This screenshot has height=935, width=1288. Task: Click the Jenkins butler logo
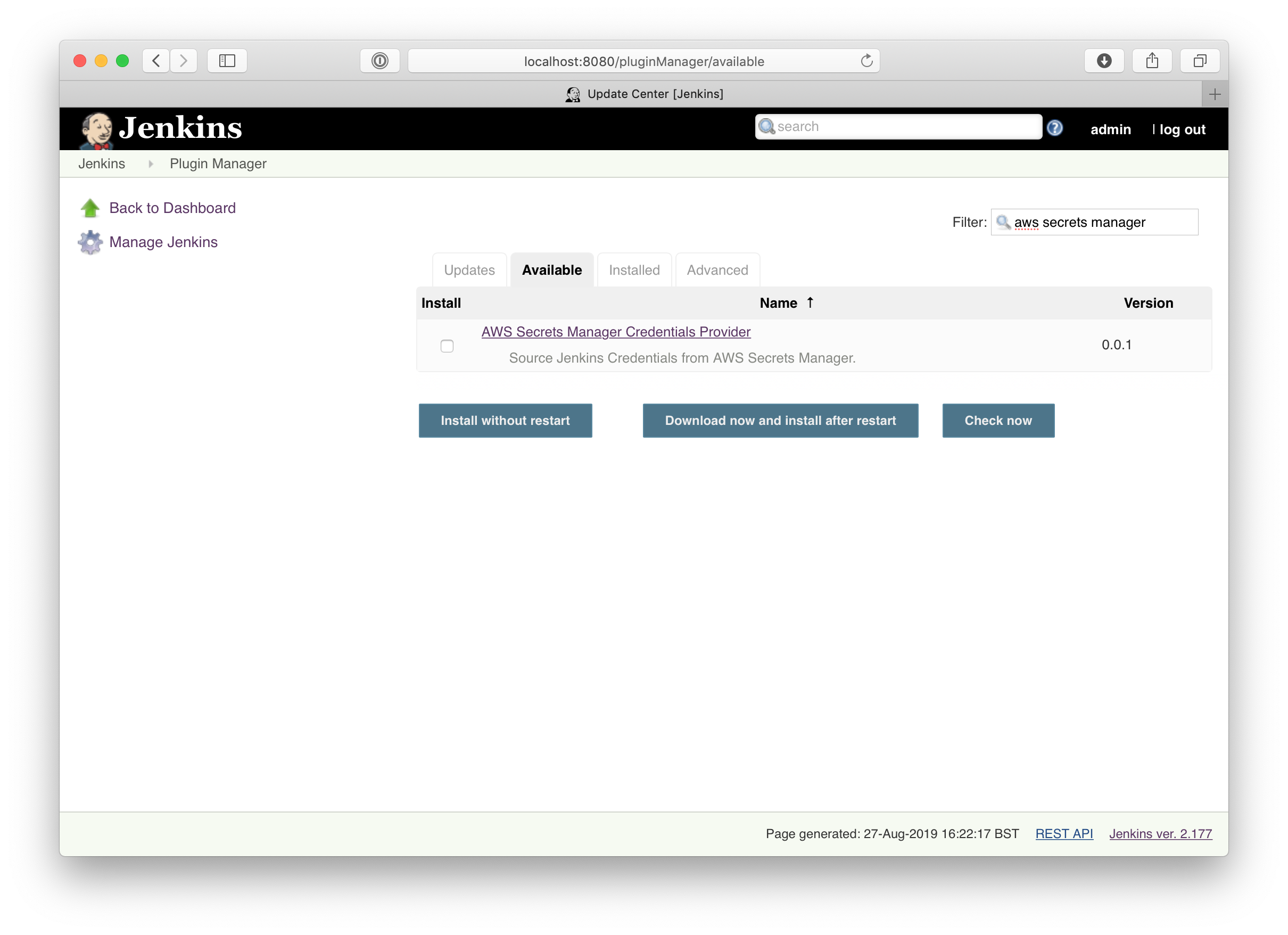coord(96,130)
